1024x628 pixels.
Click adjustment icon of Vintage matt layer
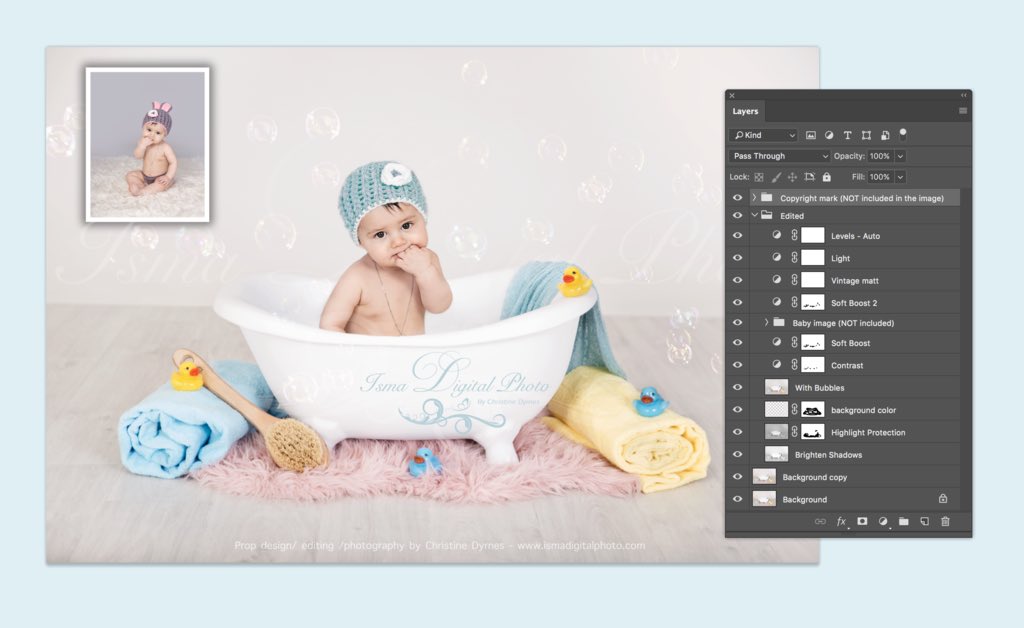tap(776, 279)
